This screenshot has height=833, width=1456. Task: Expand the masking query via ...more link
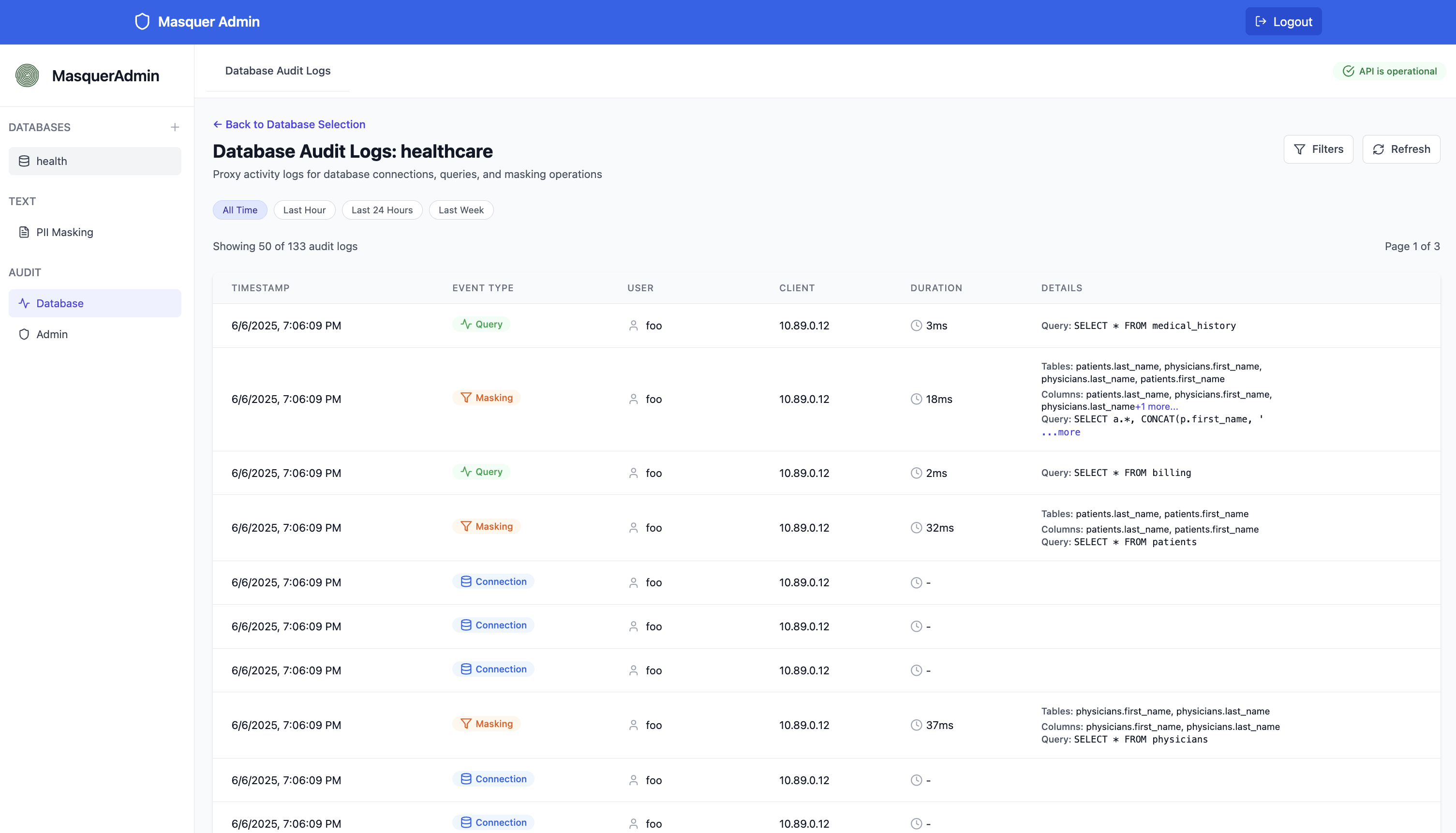click(1061, 432)
